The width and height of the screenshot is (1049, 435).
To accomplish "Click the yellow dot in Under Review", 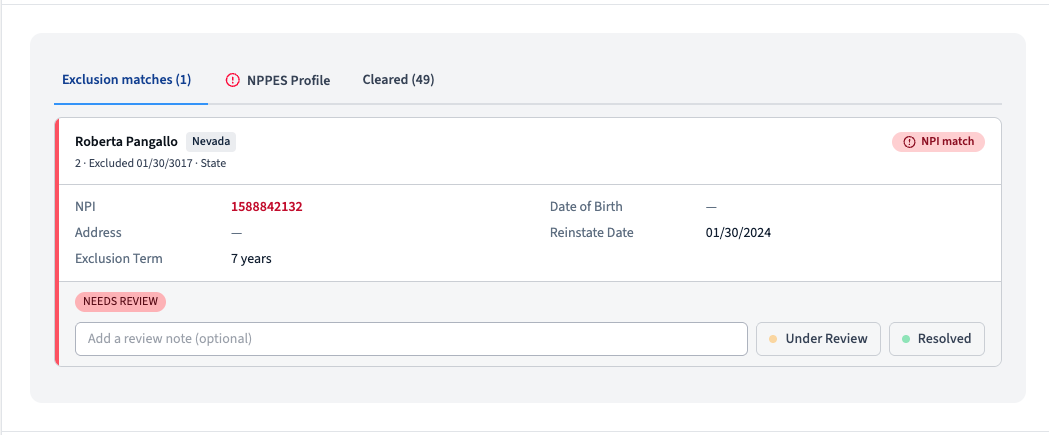I will [773, 339].
